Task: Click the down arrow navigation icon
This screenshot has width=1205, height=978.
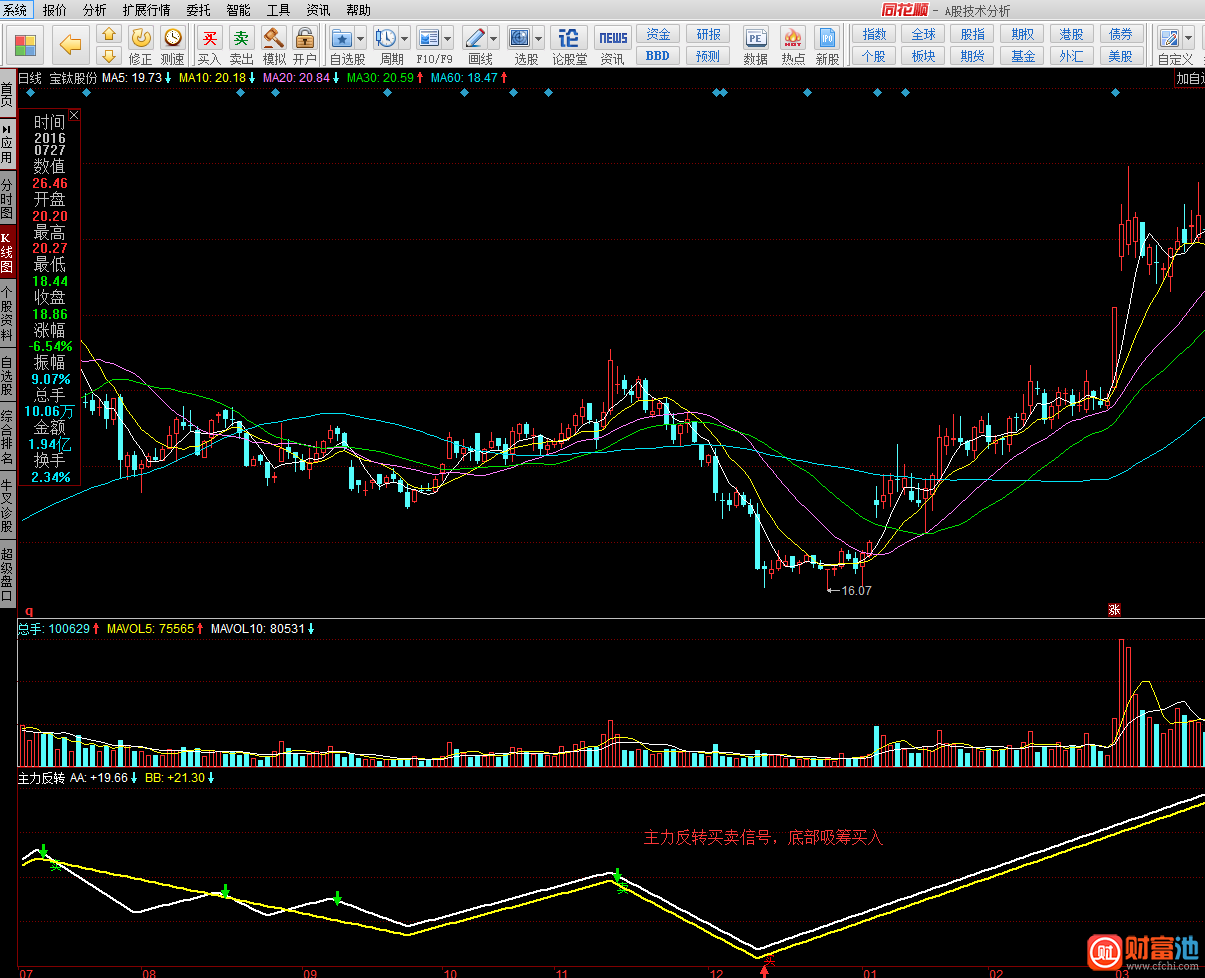Action: coord(110,56)
